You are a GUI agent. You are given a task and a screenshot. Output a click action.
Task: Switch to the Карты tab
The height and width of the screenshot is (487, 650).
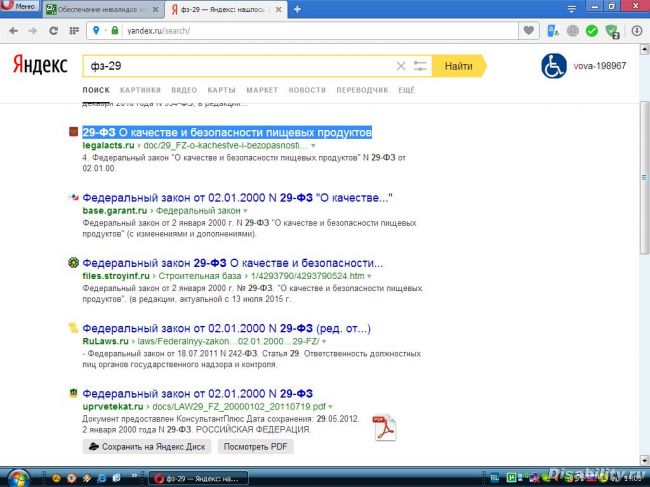(x=221, y=90)
